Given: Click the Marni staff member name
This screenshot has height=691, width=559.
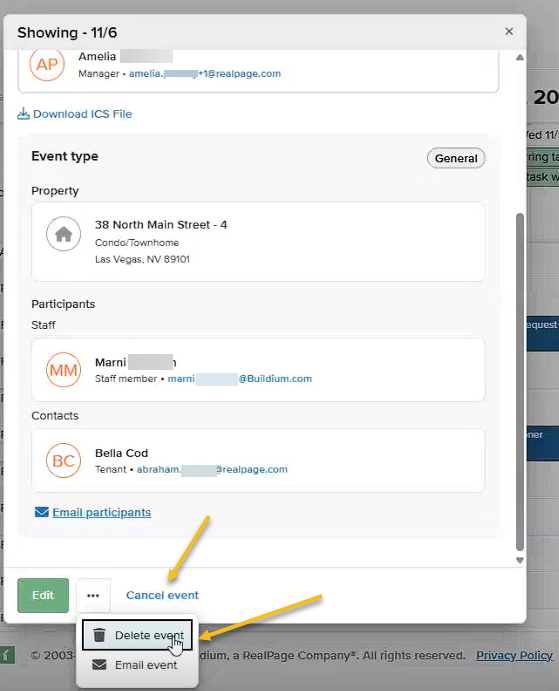Looking at the screenshot, I should click(136, 362).
